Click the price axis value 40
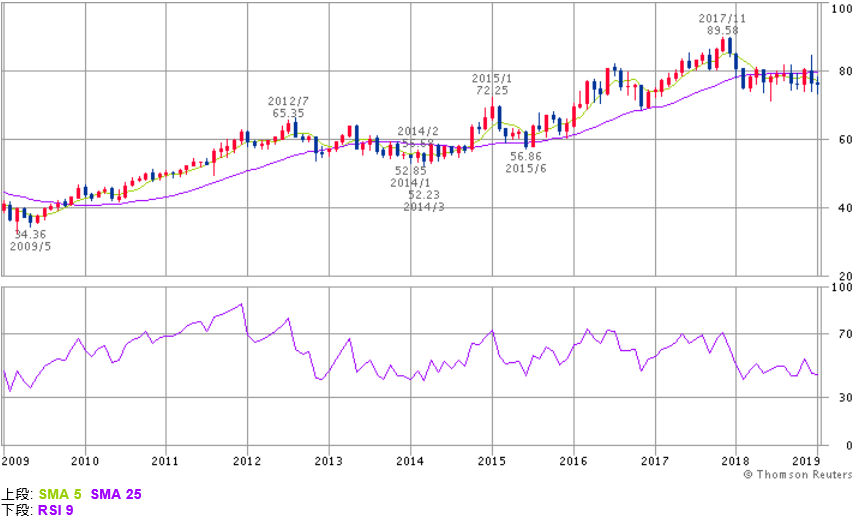The image size is (857, 517). [845, 208]
